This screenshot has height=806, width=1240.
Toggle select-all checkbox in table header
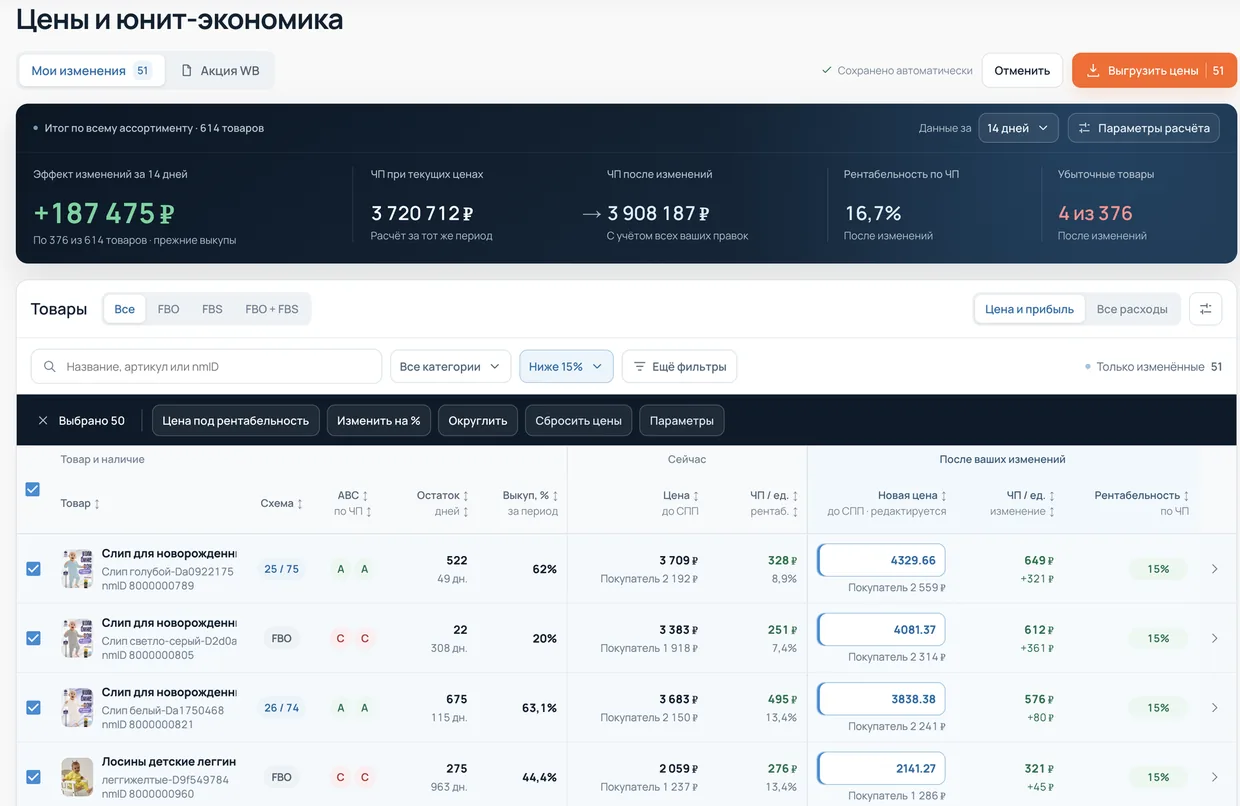coord(33,490)
